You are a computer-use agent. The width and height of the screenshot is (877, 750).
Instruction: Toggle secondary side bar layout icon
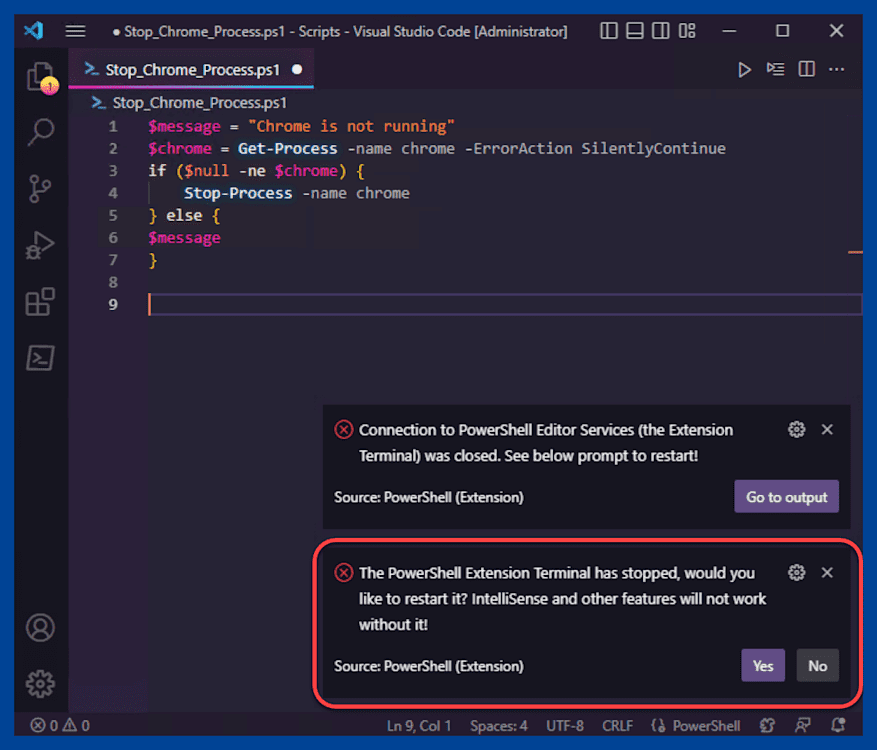click(660, 31)
